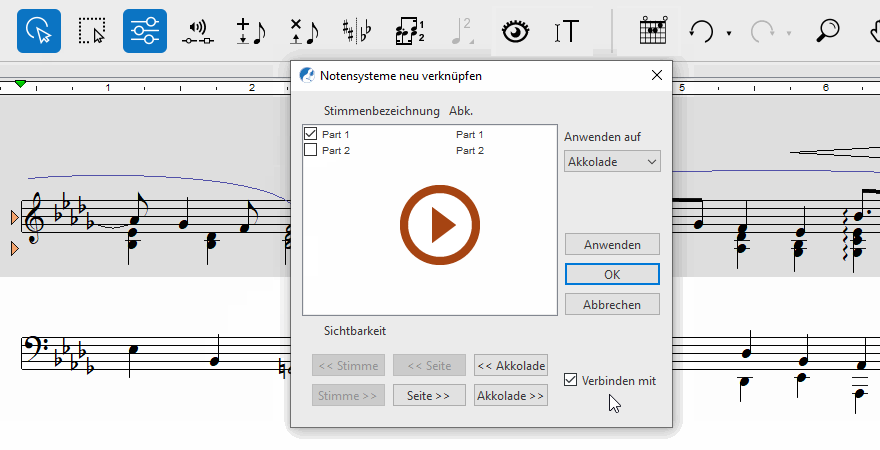Select the pointer selection tool
The height and width of the screenshot is (450, 880).
(39, 31)
